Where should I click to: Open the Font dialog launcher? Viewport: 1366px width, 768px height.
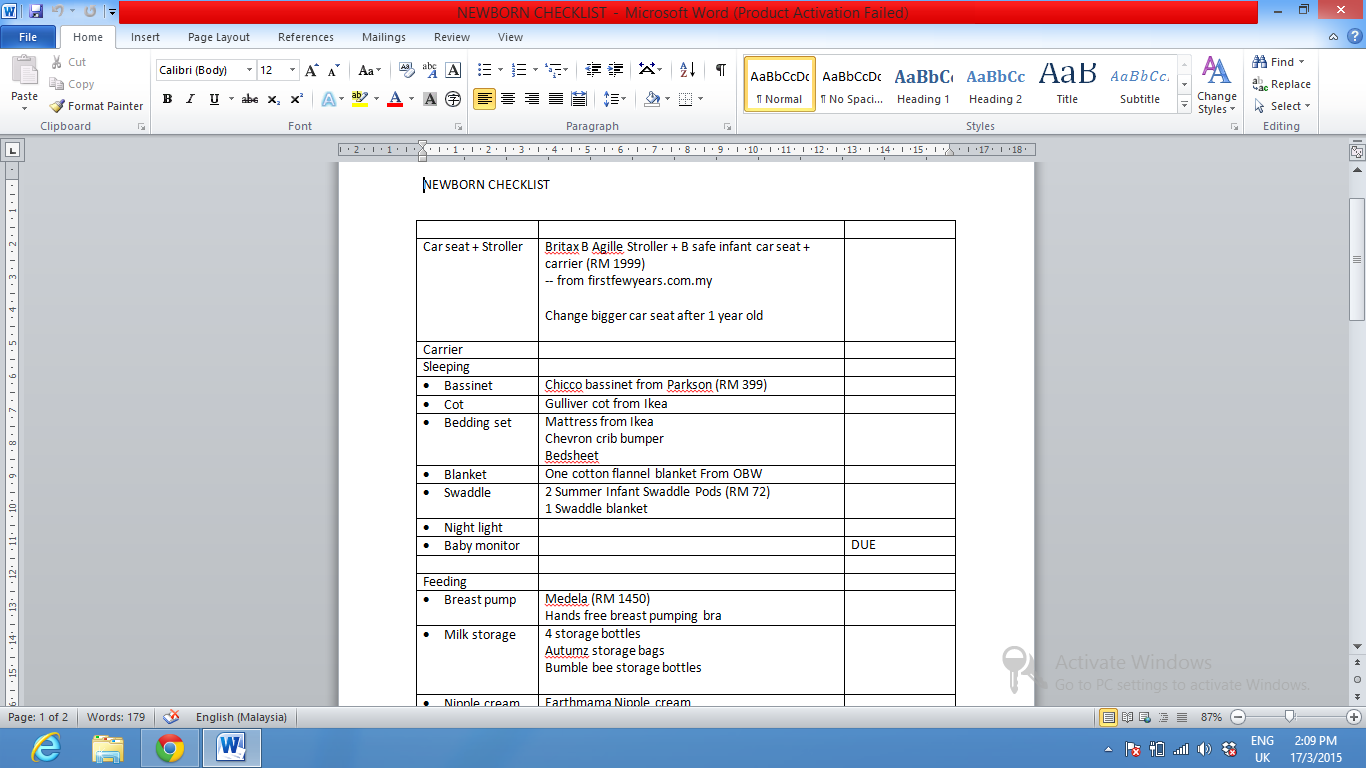click(x=458, y=127)
